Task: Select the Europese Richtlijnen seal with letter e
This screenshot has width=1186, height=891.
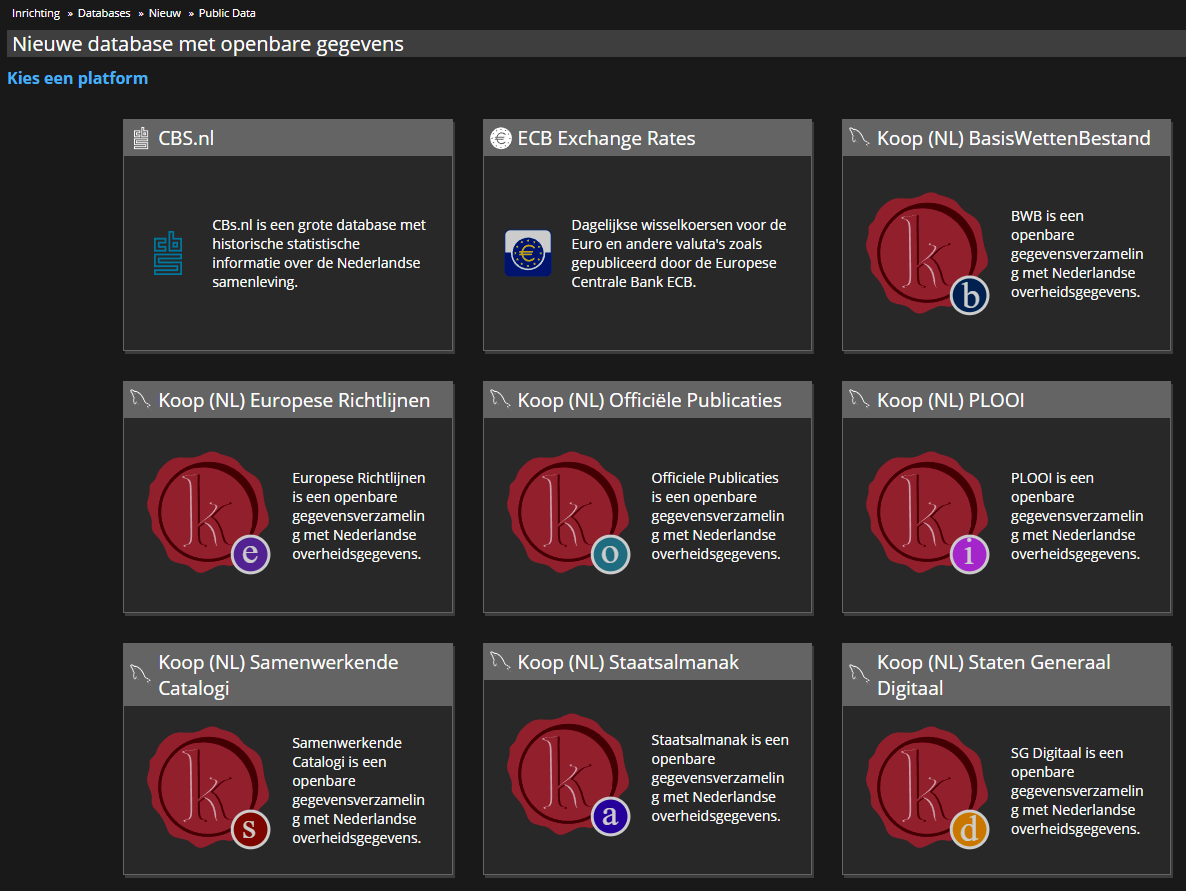Action: pyautogui.click(x=209, y=513)
